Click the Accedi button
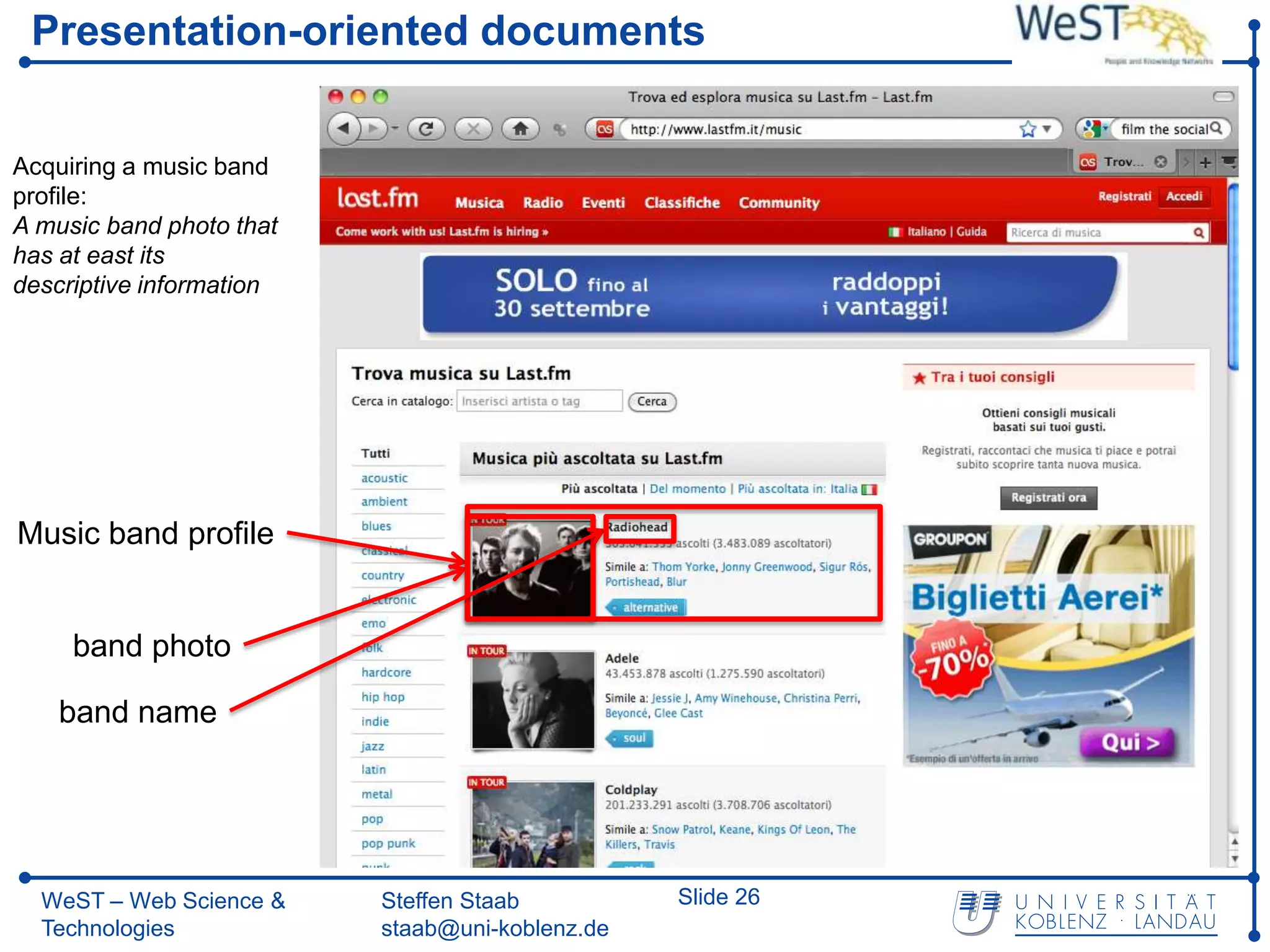This screenshot has height=952, width=1270. click(1184, 196)
